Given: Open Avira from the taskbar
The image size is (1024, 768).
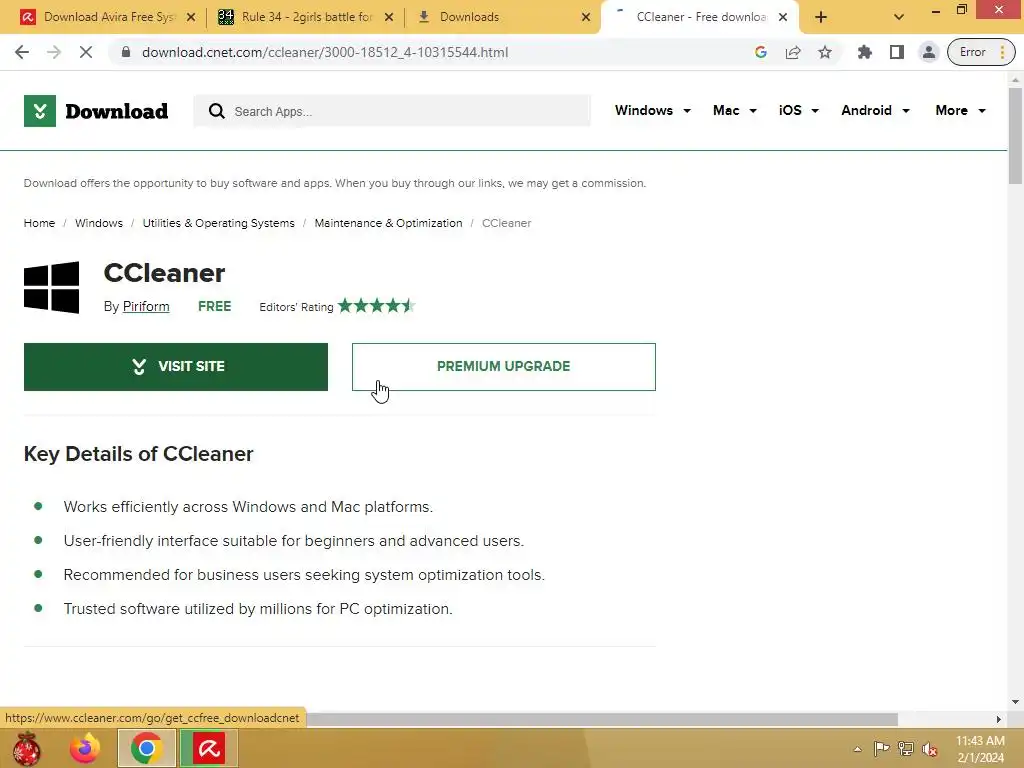Looking at the screenshot, I should pos(208,748).
